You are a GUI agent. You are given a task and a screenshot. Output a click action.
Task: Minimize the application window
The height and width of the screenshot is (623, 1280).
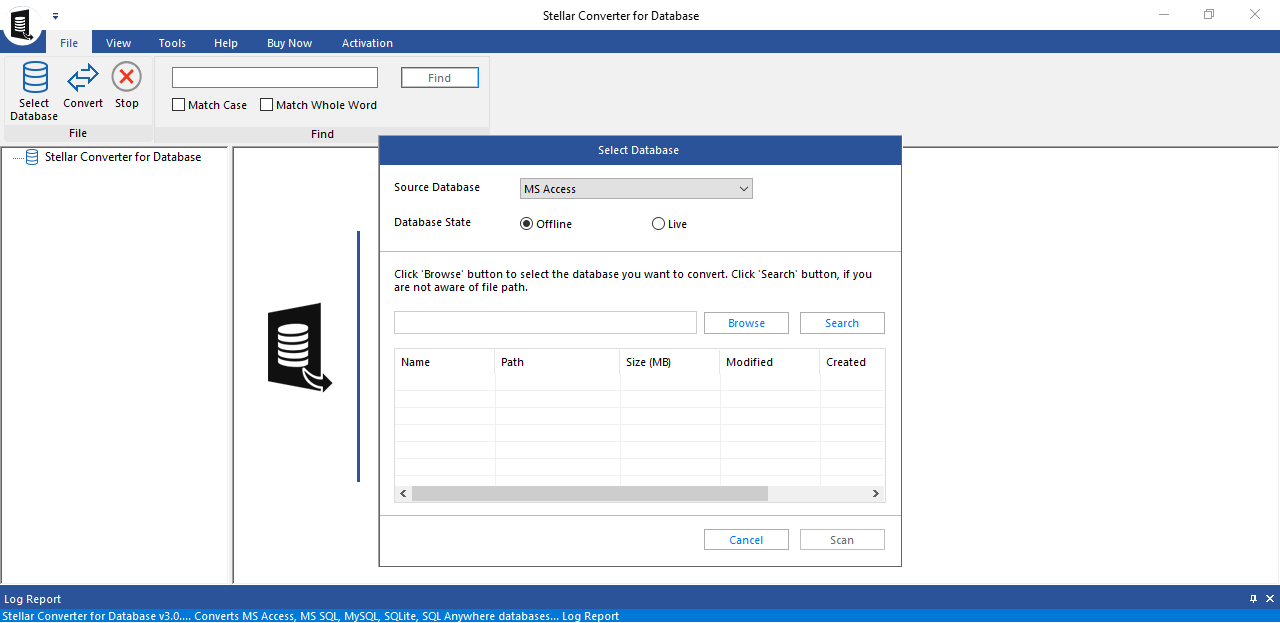pos(1164,15)
